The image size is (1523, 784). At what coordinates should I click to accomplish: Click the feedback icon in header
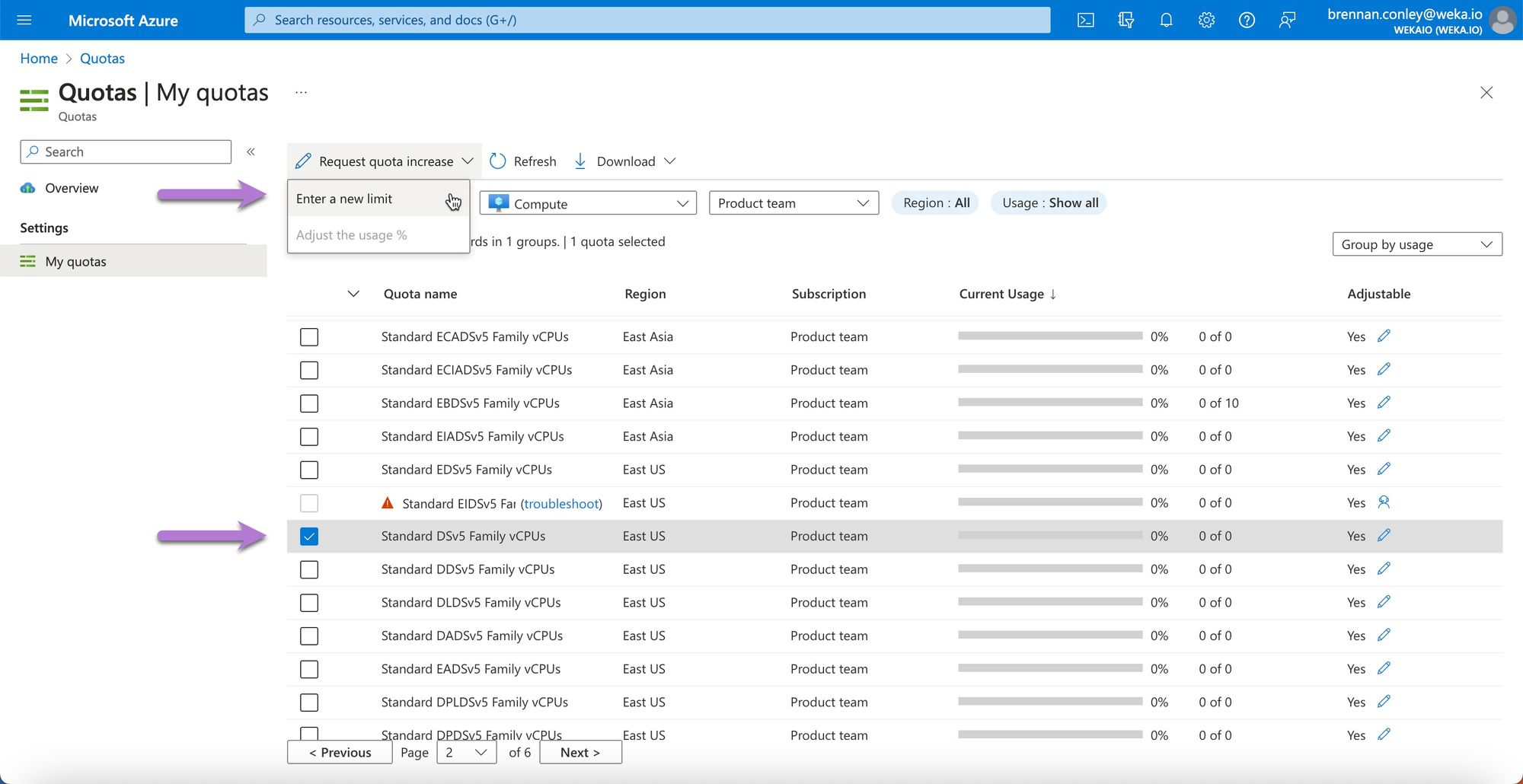point(1287,20)
